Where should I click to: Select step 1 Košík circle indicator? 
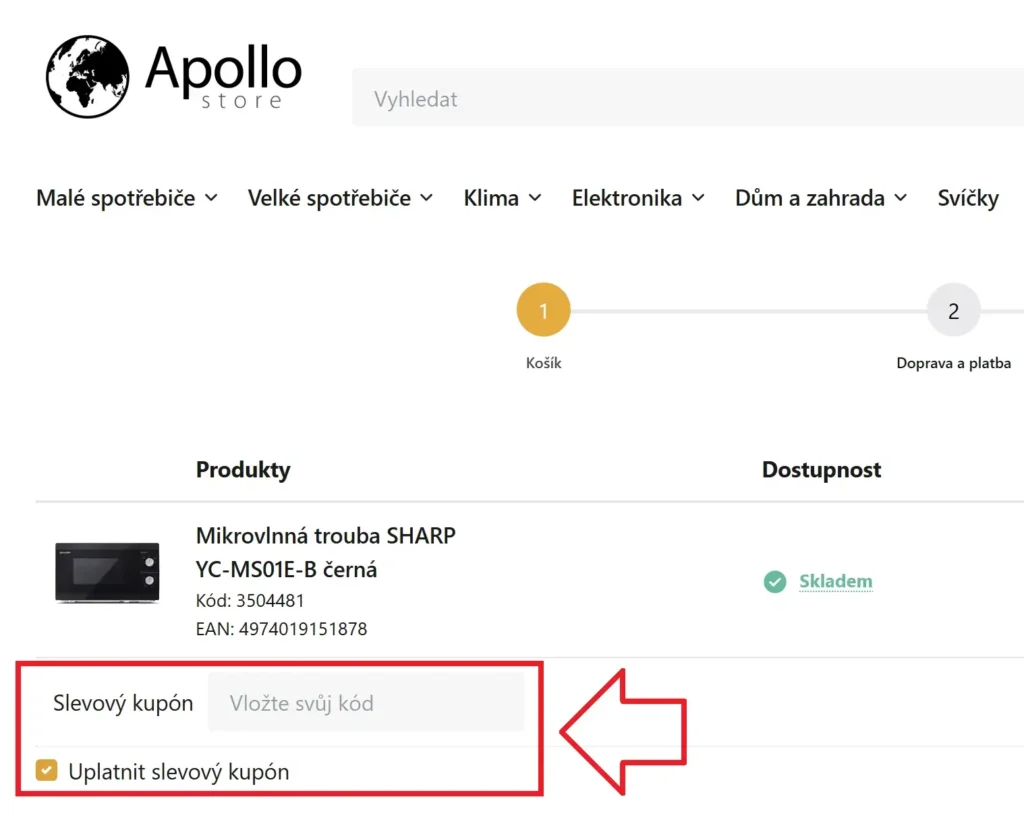543,309
